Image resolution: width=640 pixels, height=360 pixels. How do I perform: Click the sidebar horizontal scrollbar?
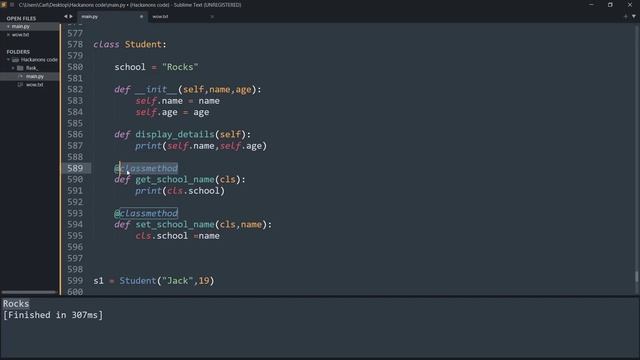click(29, 292)
